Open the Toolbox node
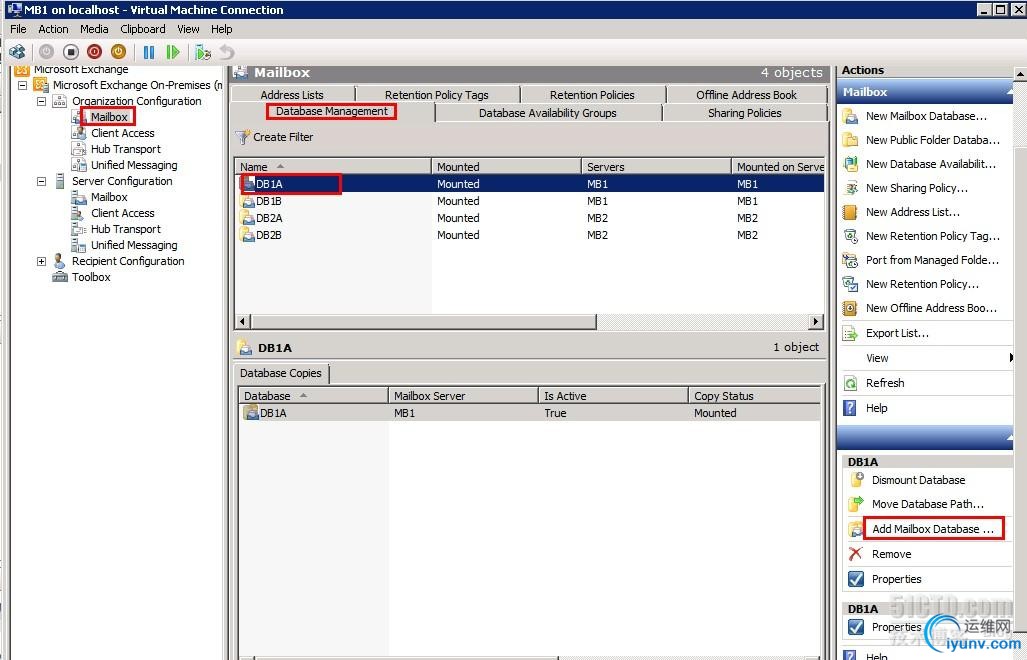Image resolution: width=1027 pixels, height=660 pixels. [x=91, y=277]
